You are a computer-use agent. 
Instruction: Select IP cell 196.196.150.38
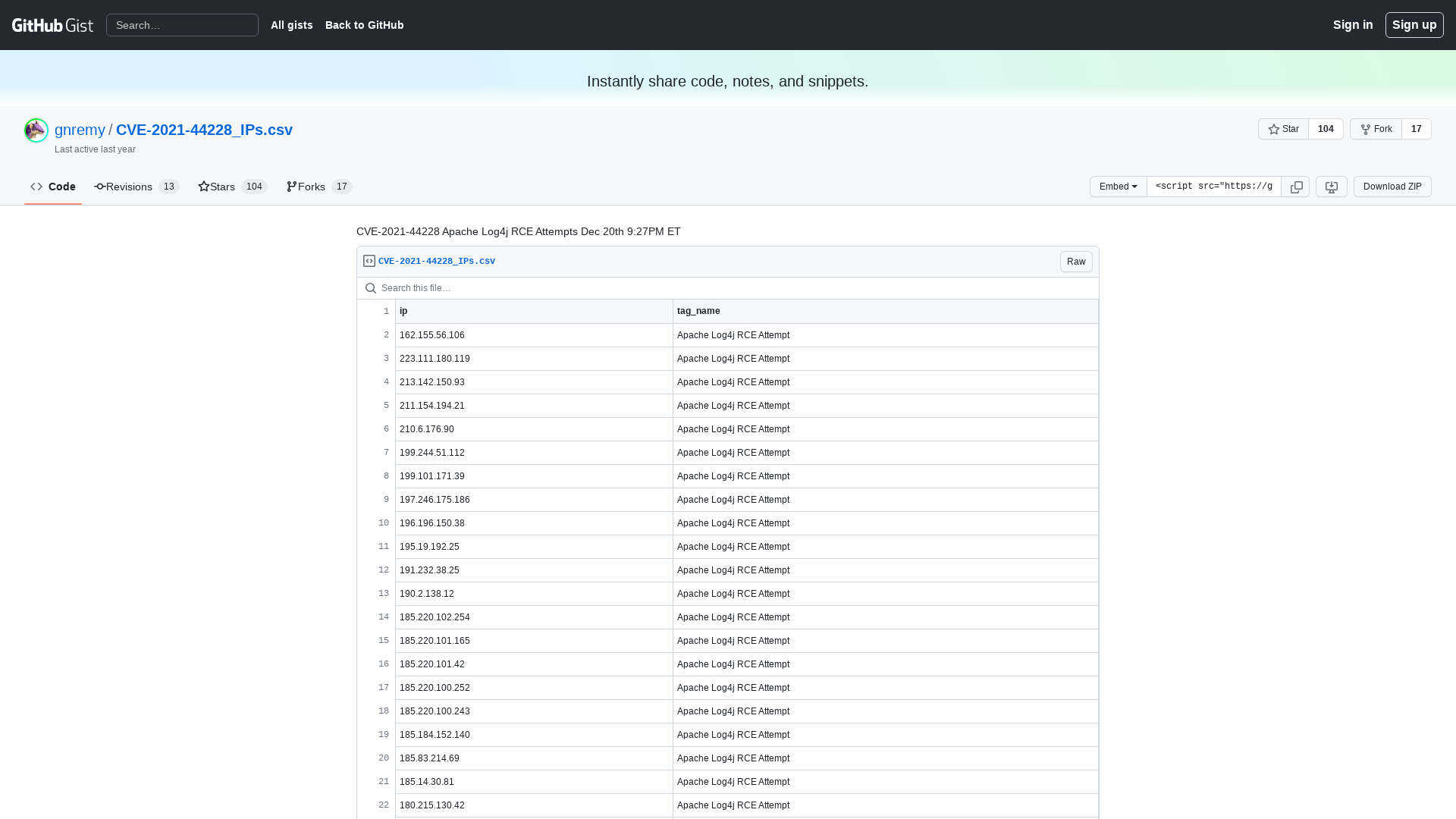pos(534,523)
